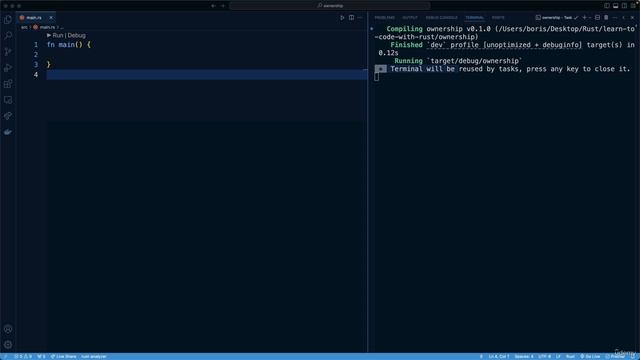This screenshot has height=360, width=640.
Task: Start Live Share from status bar
Action: coord(63,357)
